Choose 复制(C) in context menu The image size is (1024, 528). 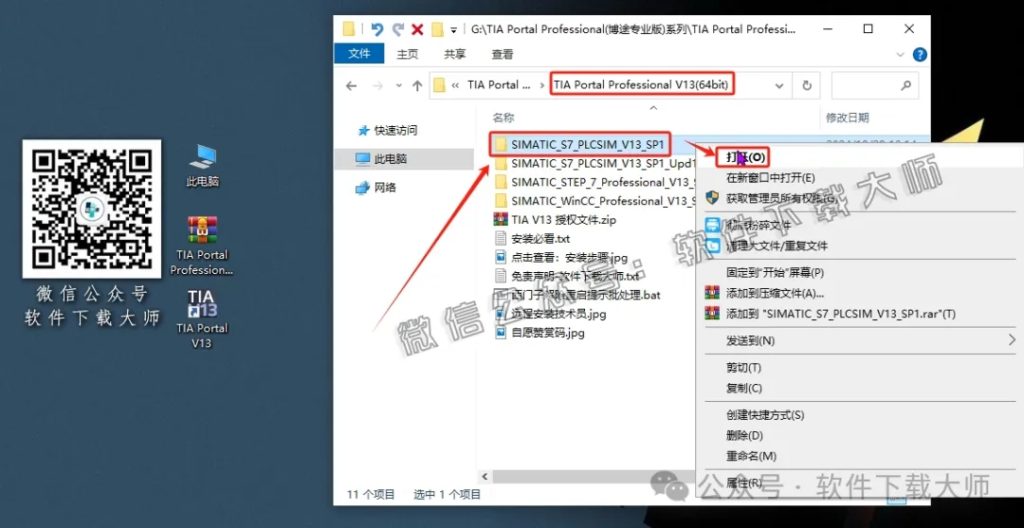744,388
